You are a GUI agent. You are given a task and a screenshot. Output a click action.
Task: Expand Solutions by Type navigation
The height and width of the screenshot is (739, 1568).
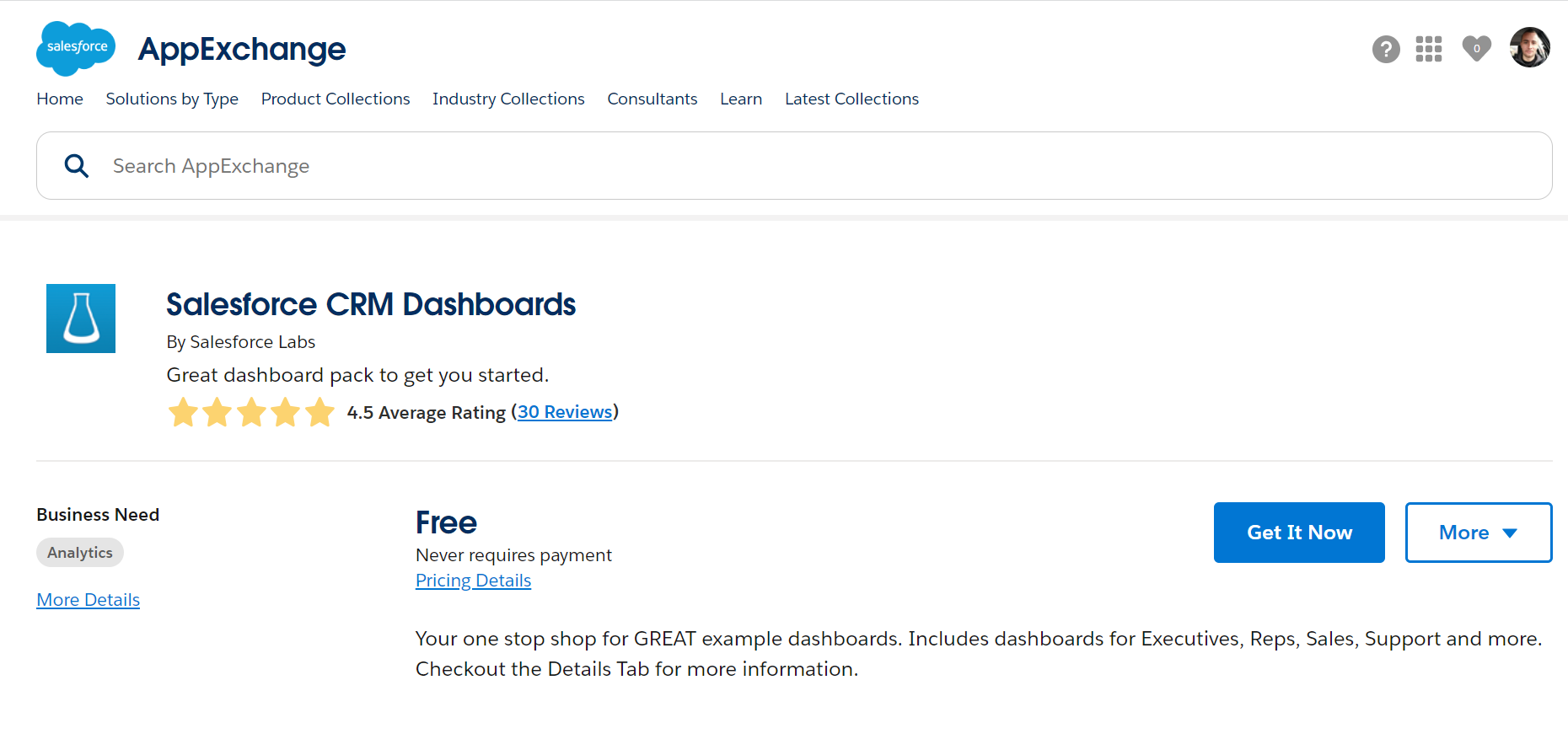point(171,99)
